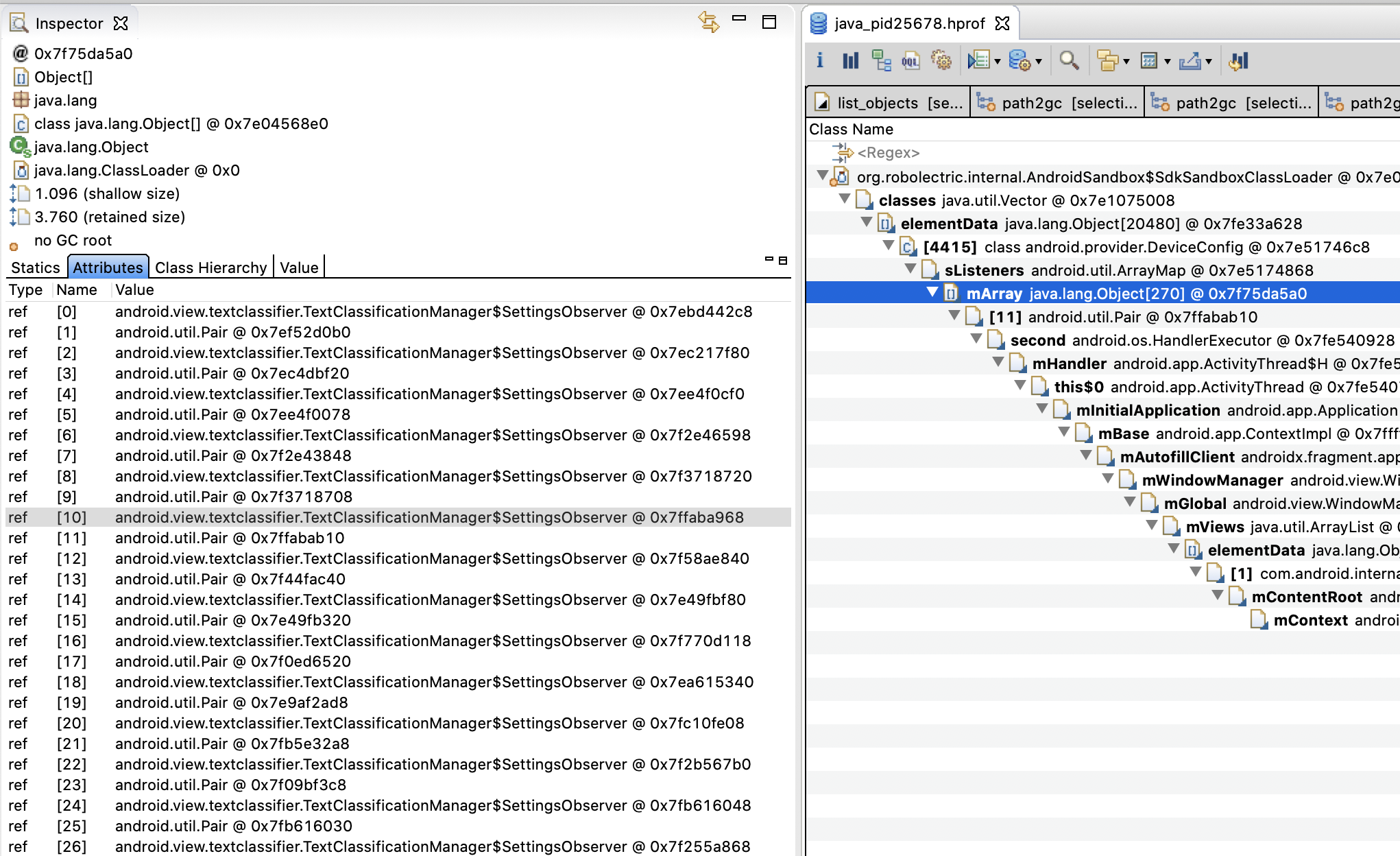Viewport: 1400px width, 856px height.
Task: Open the grouping options dropdown arrow
Action: point(1126,60)
